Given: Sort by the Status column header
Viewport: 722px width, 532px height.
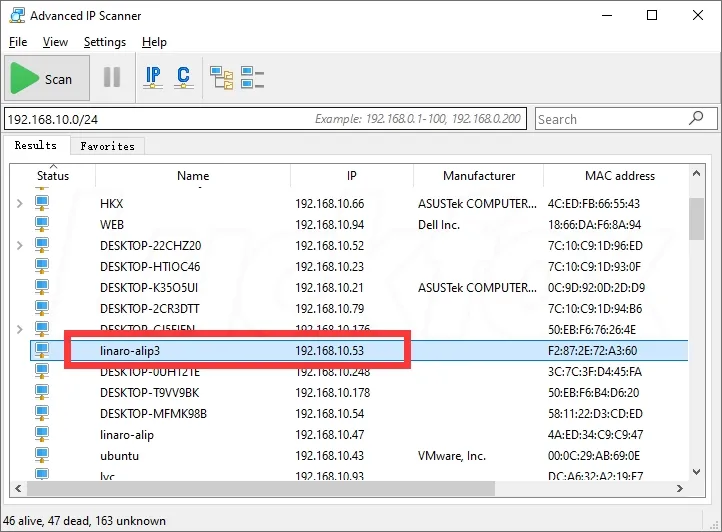Looking at the screenshot, I should tap(53, 175).
